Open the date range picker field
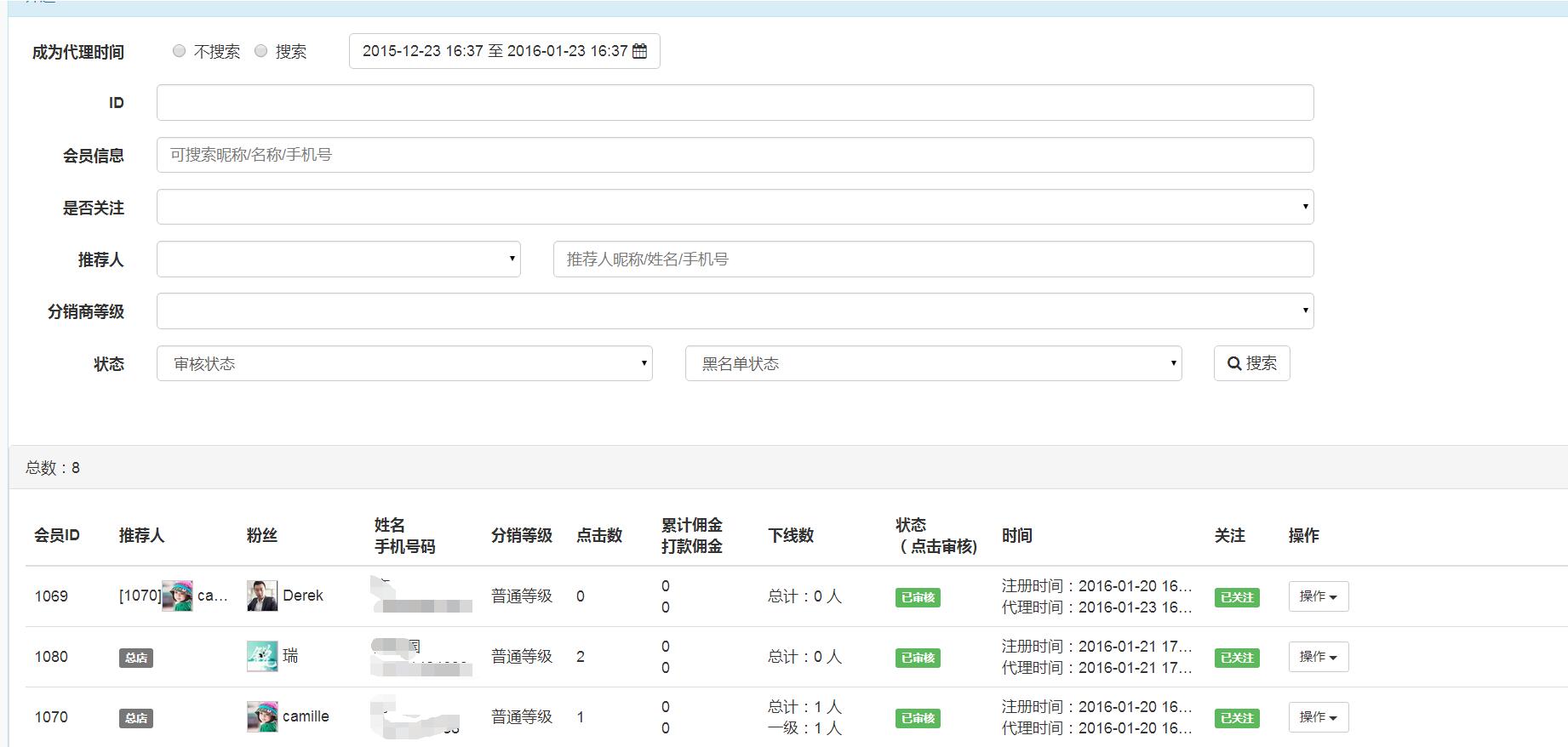The image size is (1568, 747). (x=504, y=51)
